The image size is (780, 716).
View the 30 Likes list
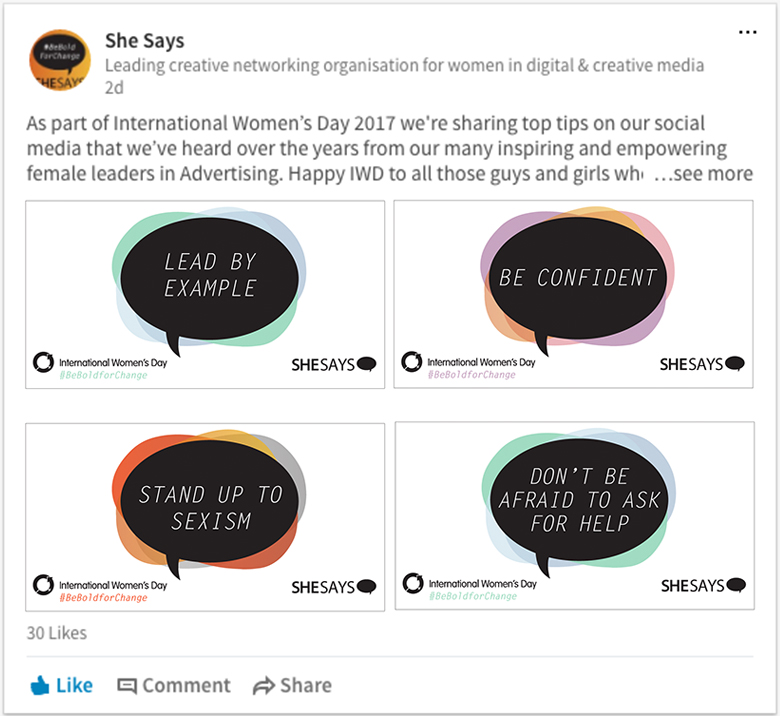tap(56, 633)
